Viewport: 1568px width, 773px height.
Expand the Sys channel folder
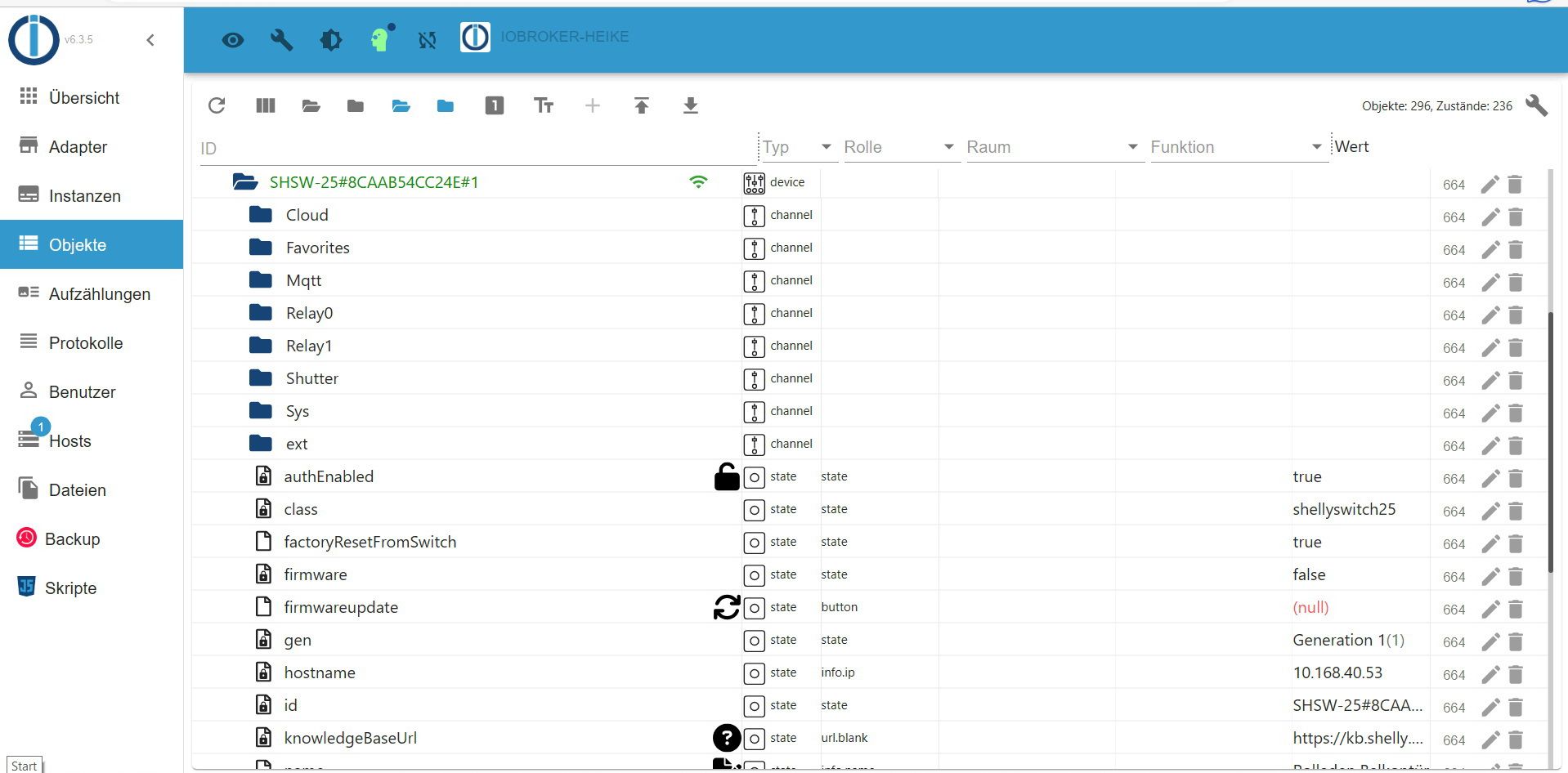click(261, 411)
